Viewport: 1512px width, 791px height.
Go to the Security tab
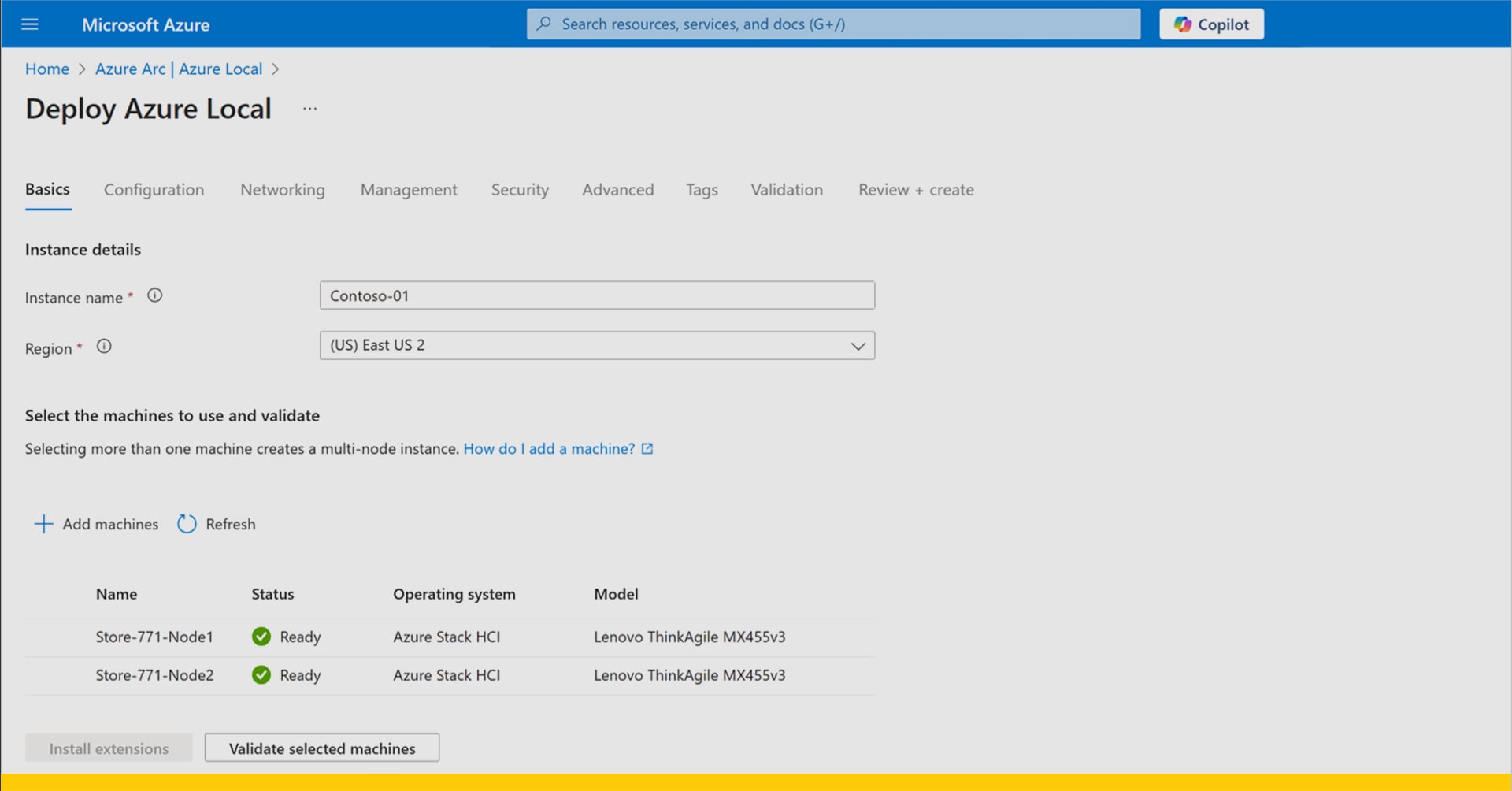click(520, 190)
